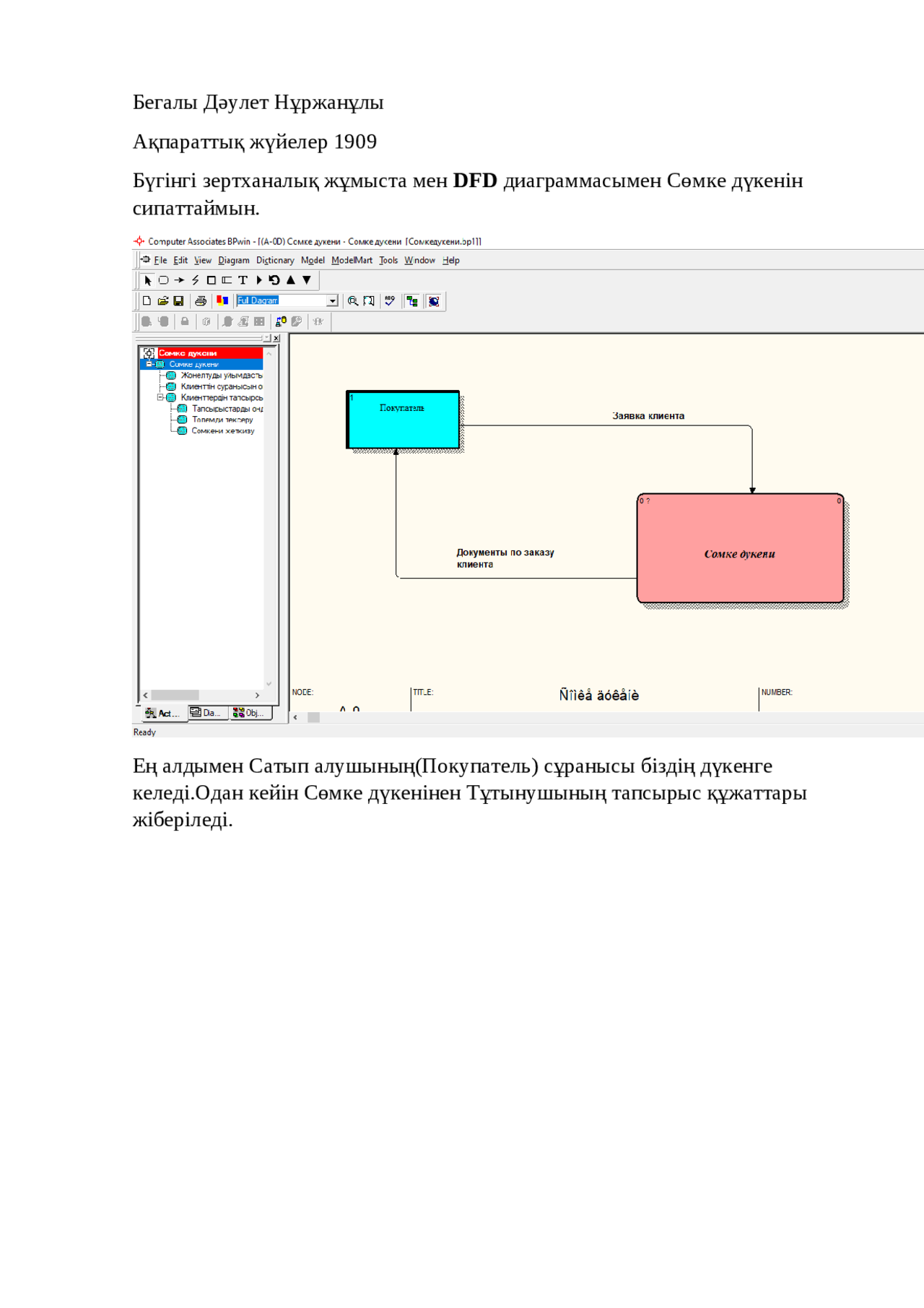
Task: Open the Help menu
Action: 451,261
